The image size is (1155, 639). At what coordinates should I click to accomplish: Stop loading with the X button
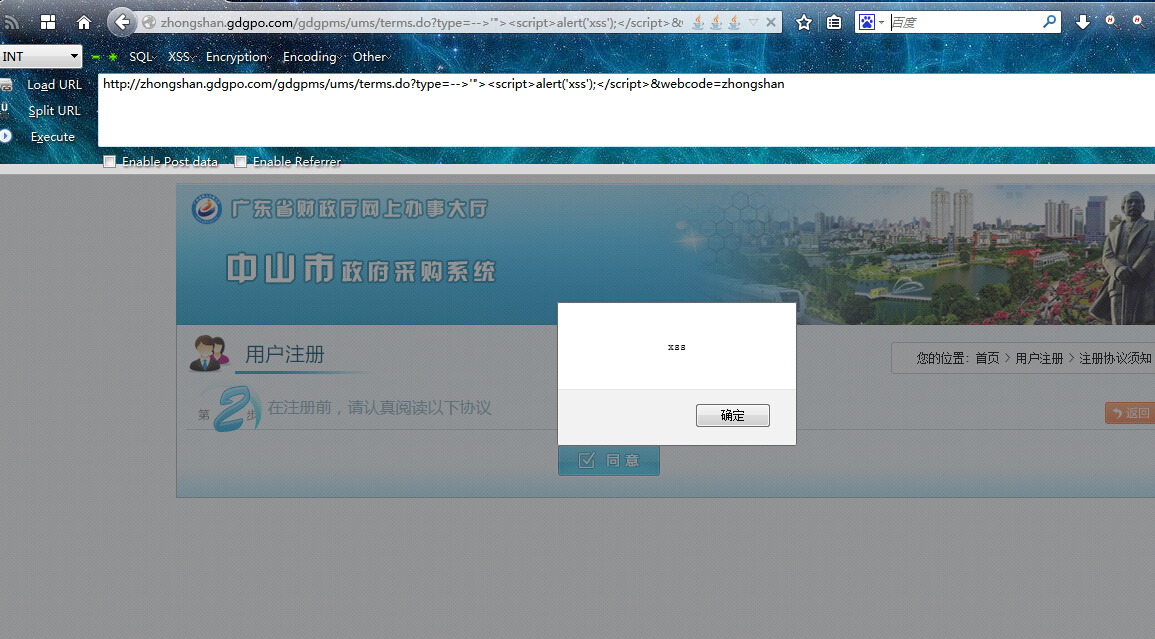point(770,22)
